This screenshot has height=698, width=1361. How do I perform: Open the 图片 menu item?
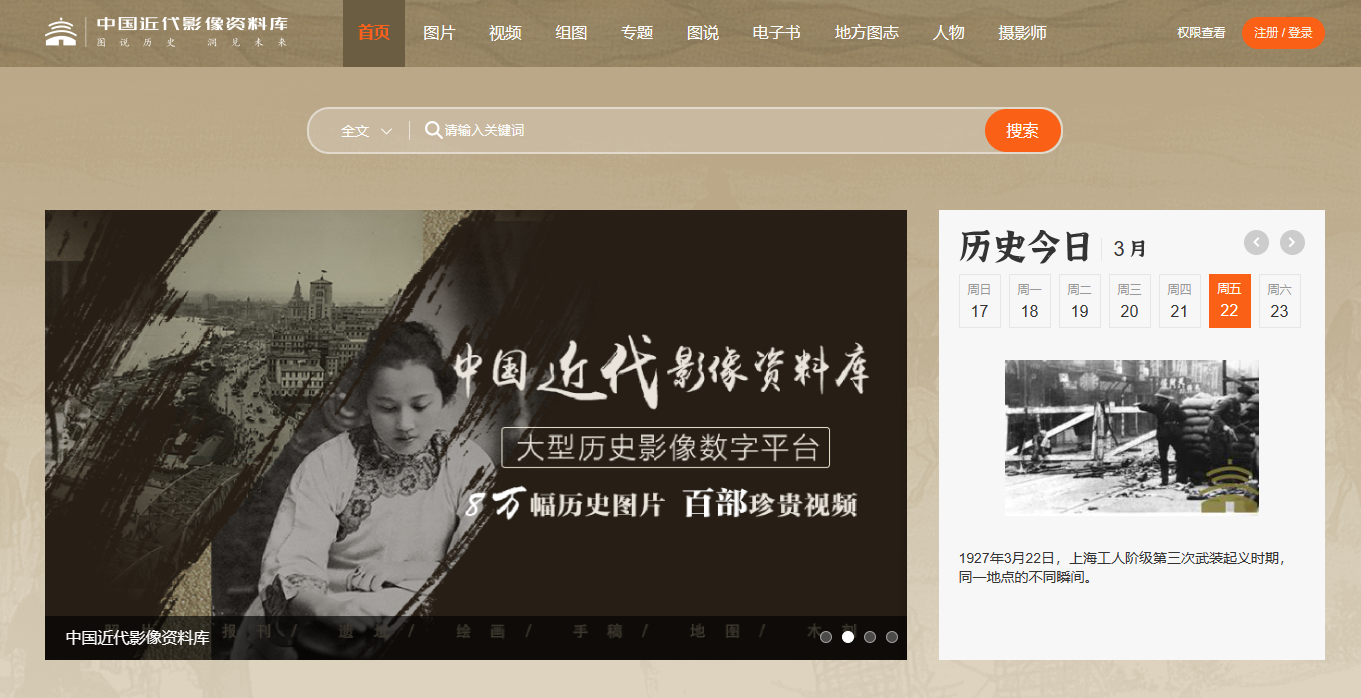(439, 33)
